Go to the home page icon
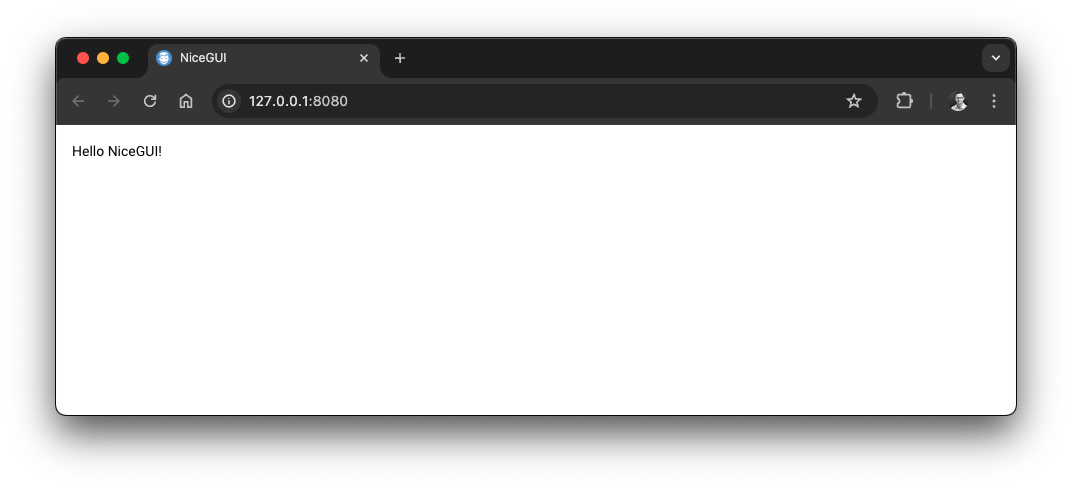 click(x=185, y=101)
